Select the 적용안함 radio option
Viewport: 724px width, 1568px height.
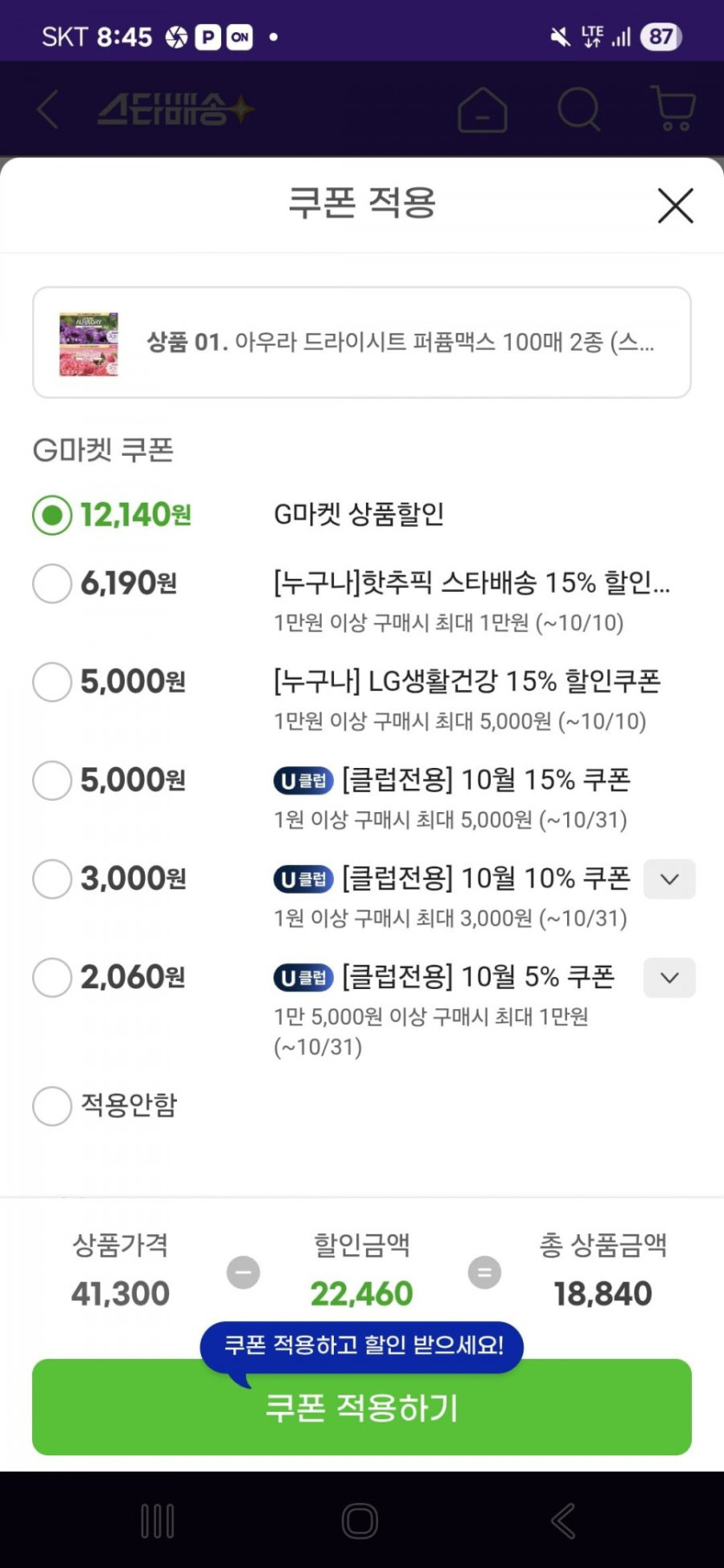click(x=52, y=1106)
